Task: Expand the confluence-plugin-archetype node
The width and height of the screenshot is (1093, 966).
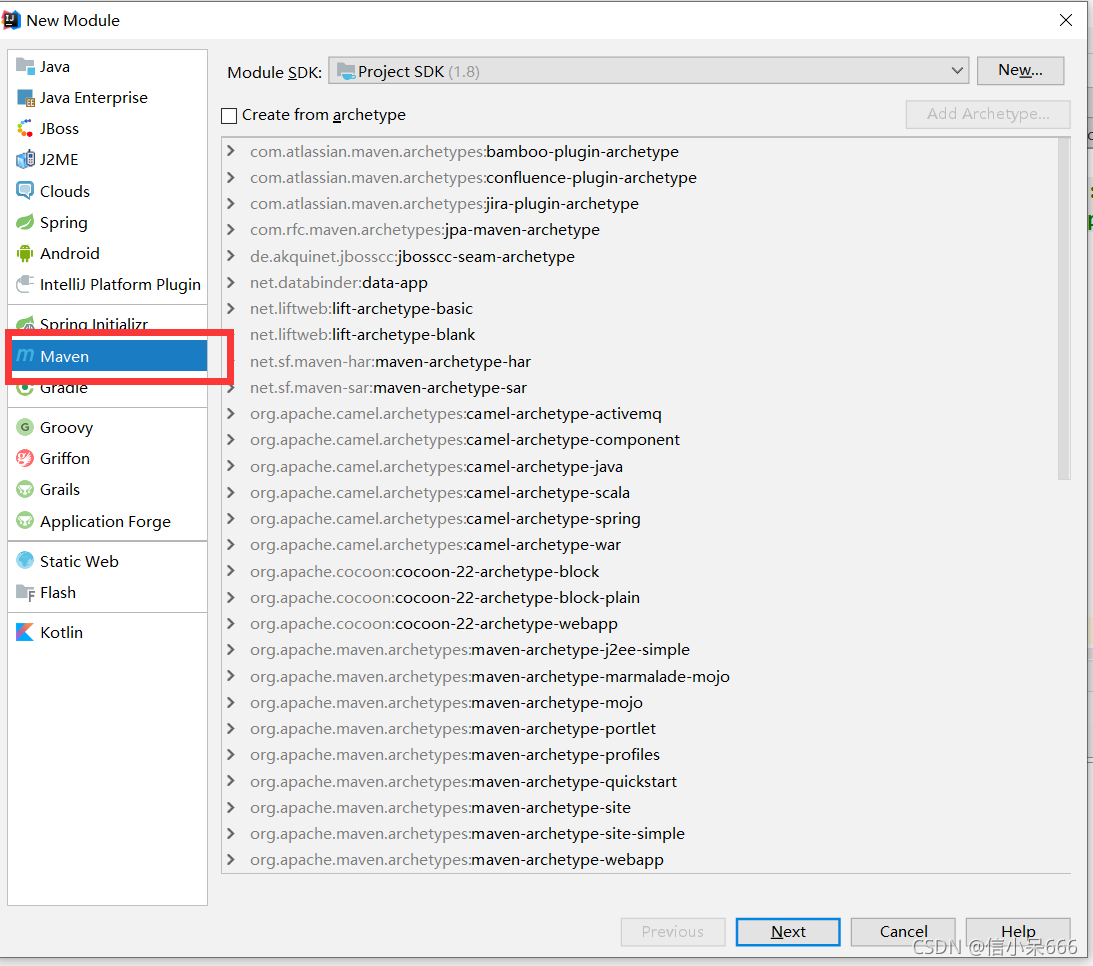Action: (x=231, y=178)
